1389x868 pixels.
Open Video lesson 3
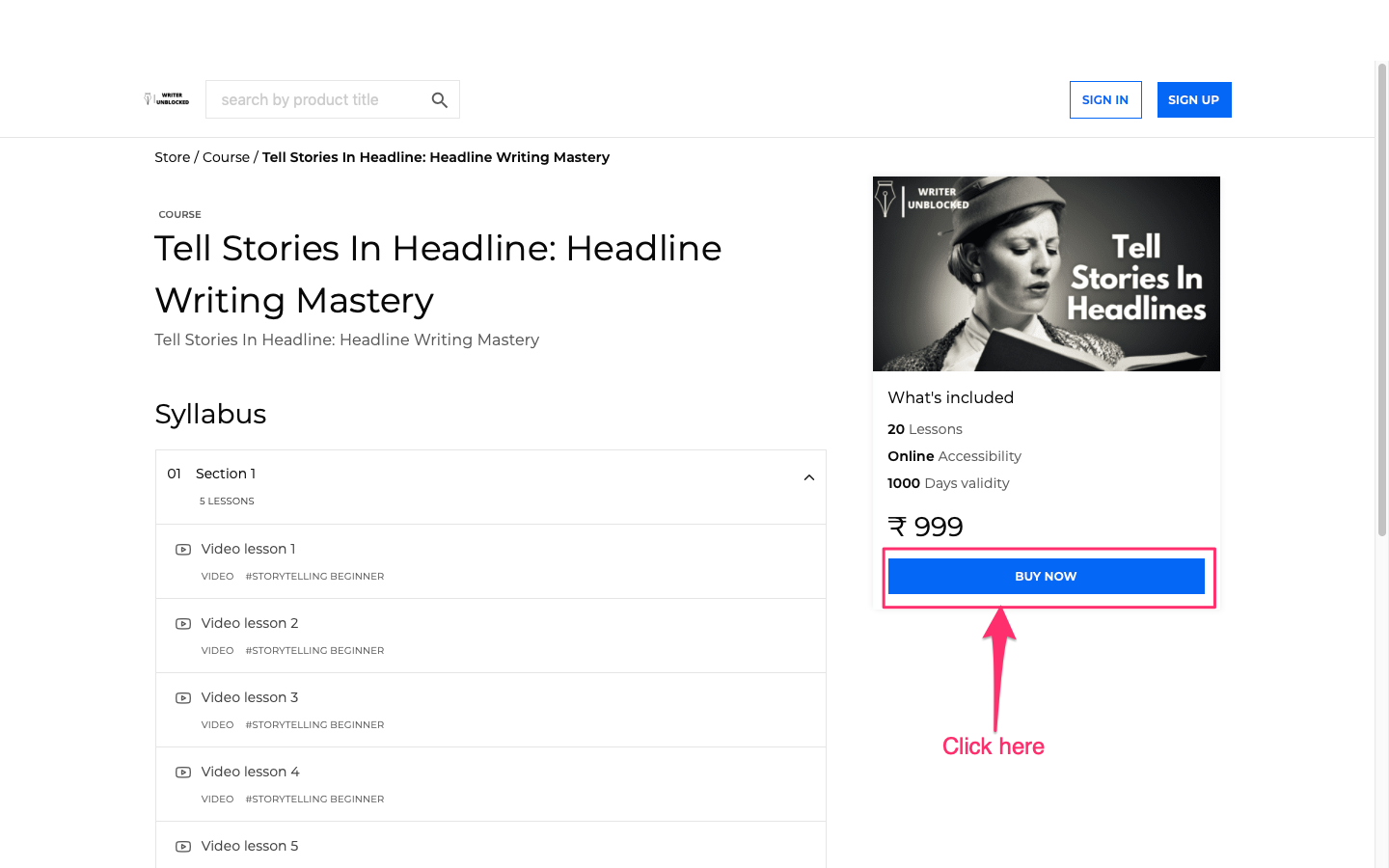click(250, 697)
